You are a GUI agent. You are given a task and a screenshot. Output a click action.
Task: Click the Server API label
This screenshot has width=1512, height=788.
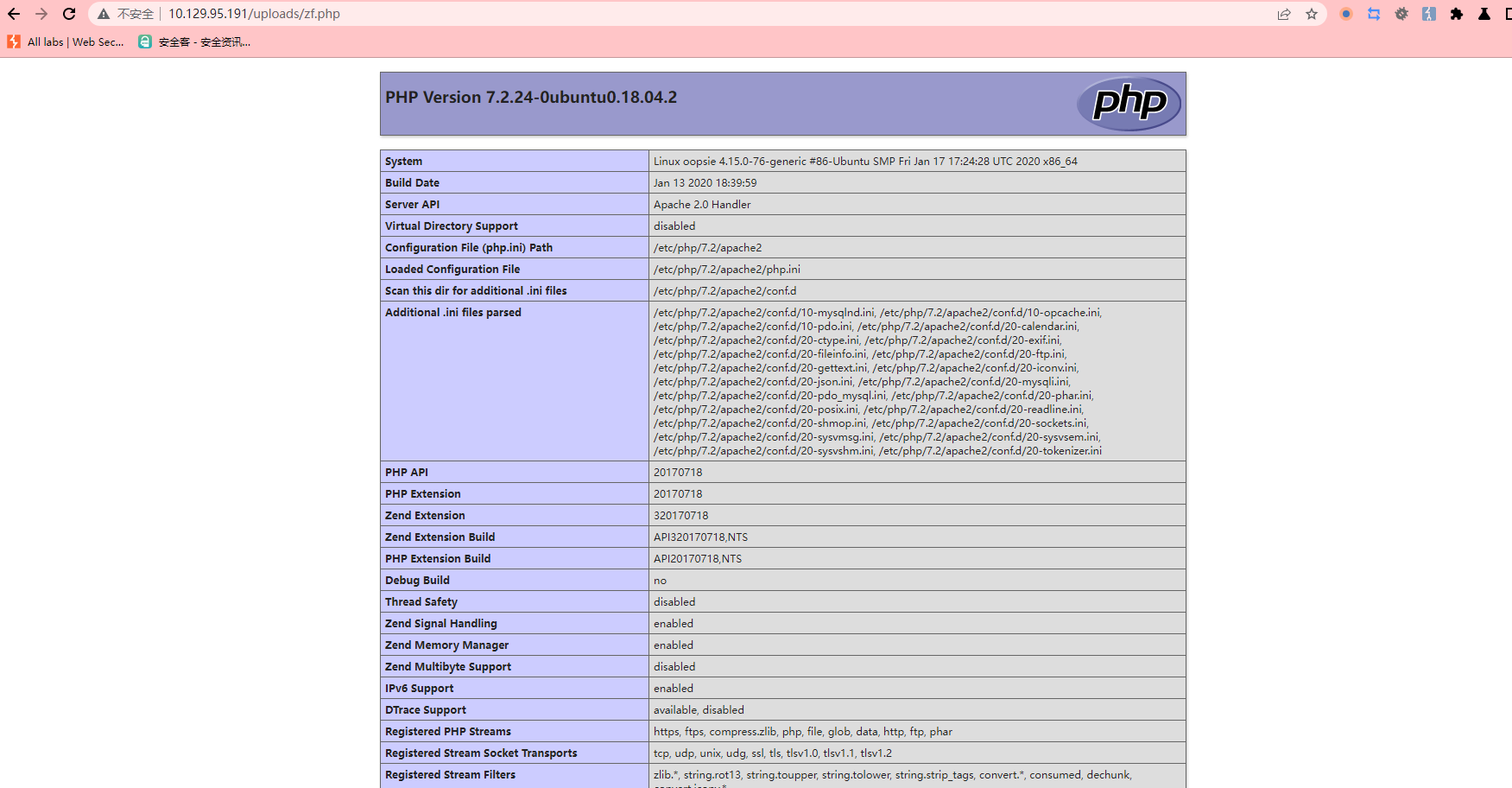point(412,205)
